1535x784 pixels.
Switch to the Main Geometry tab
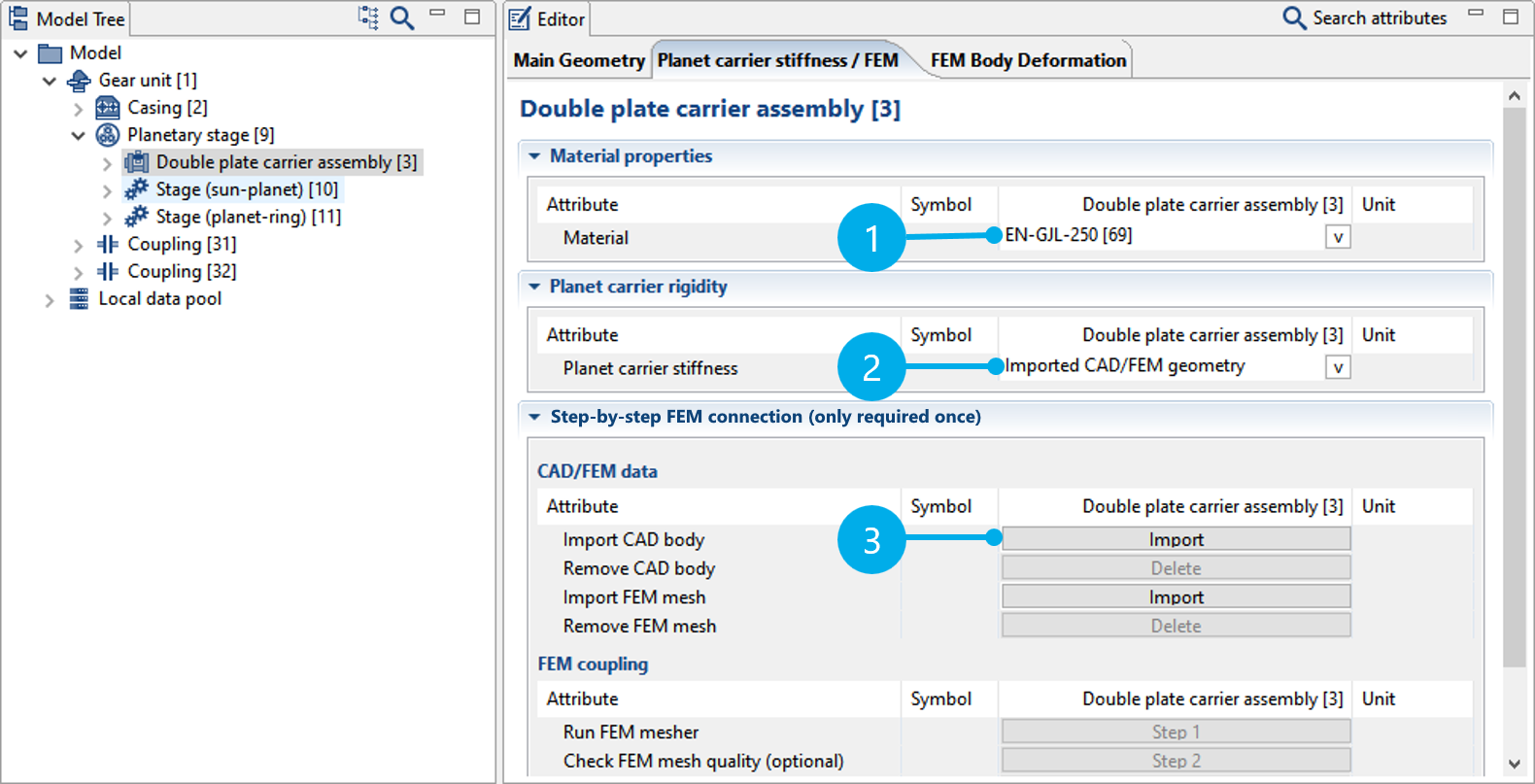(x=579, y=60)
